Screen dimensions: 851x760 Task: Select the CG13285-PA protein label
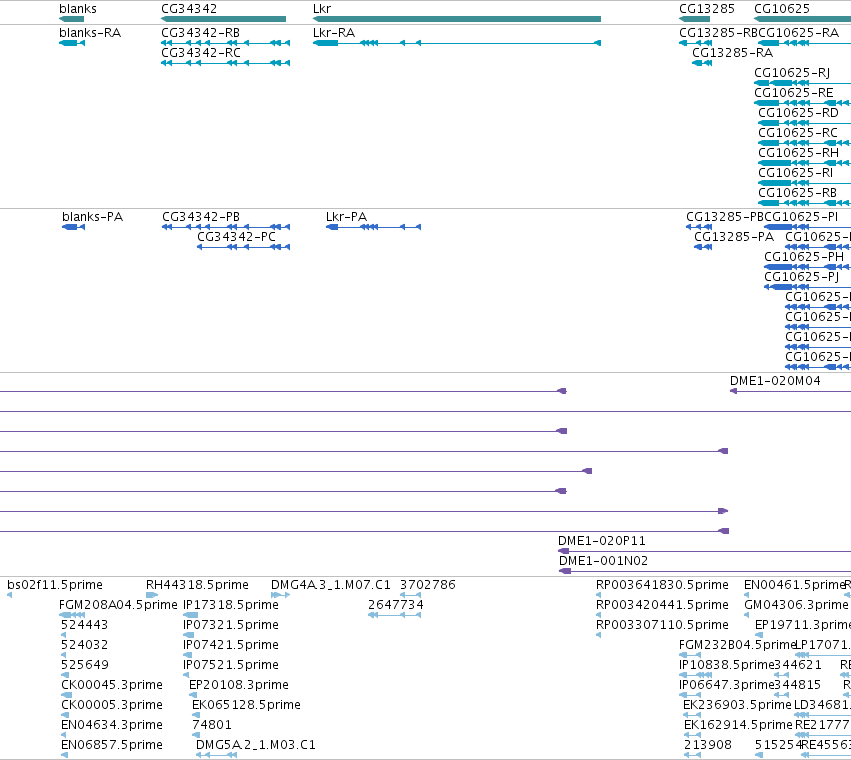(734, 237)
